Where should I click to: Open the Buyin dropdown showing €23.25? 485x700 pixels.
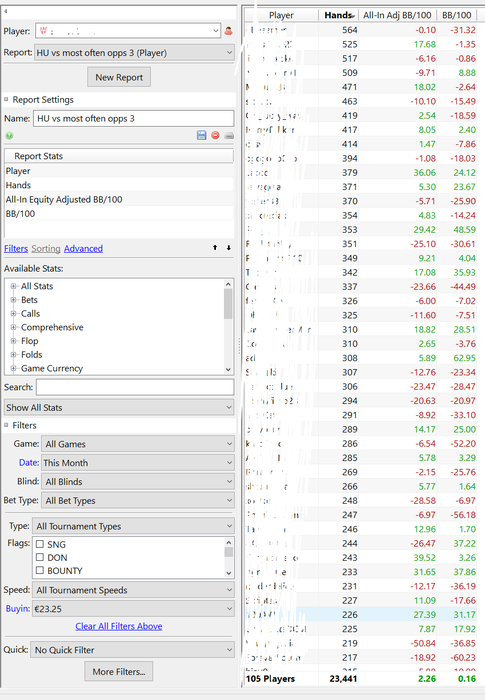pos(133,609)
